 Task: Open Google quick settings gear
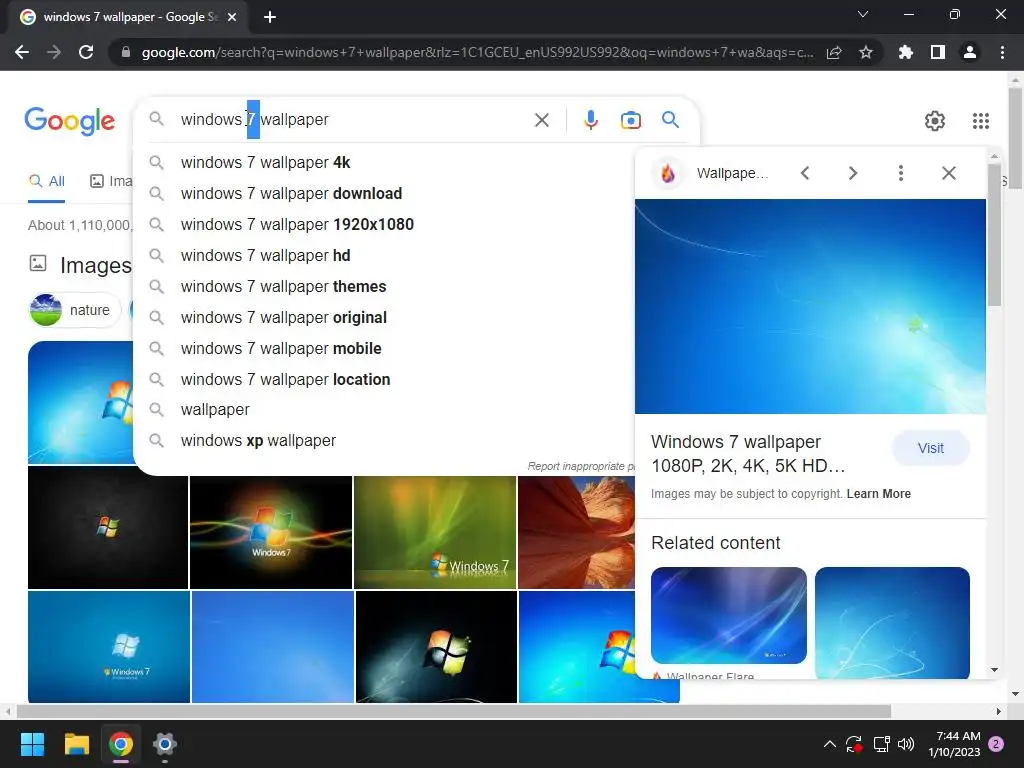[x=935, y=121]
